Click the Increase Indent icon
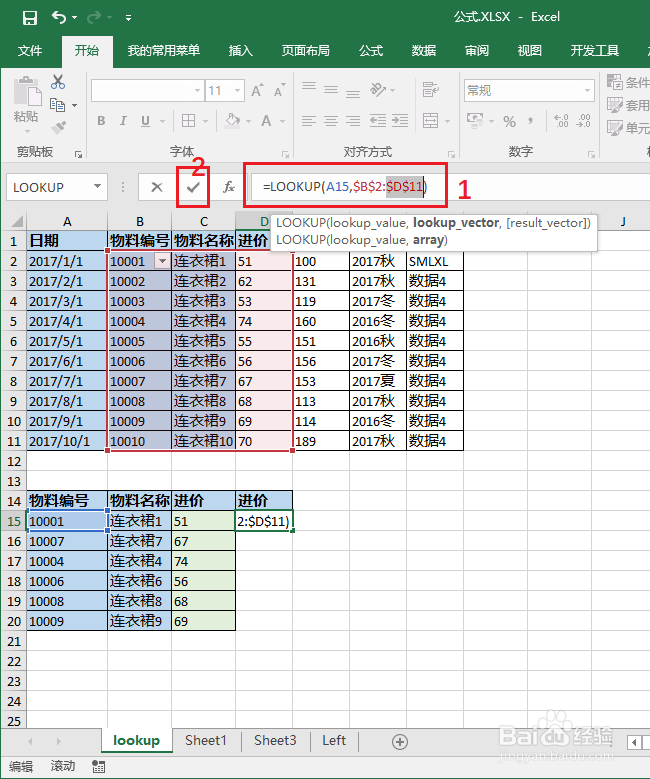The height and width of the screenshot is (779, 650). [400, 121]
